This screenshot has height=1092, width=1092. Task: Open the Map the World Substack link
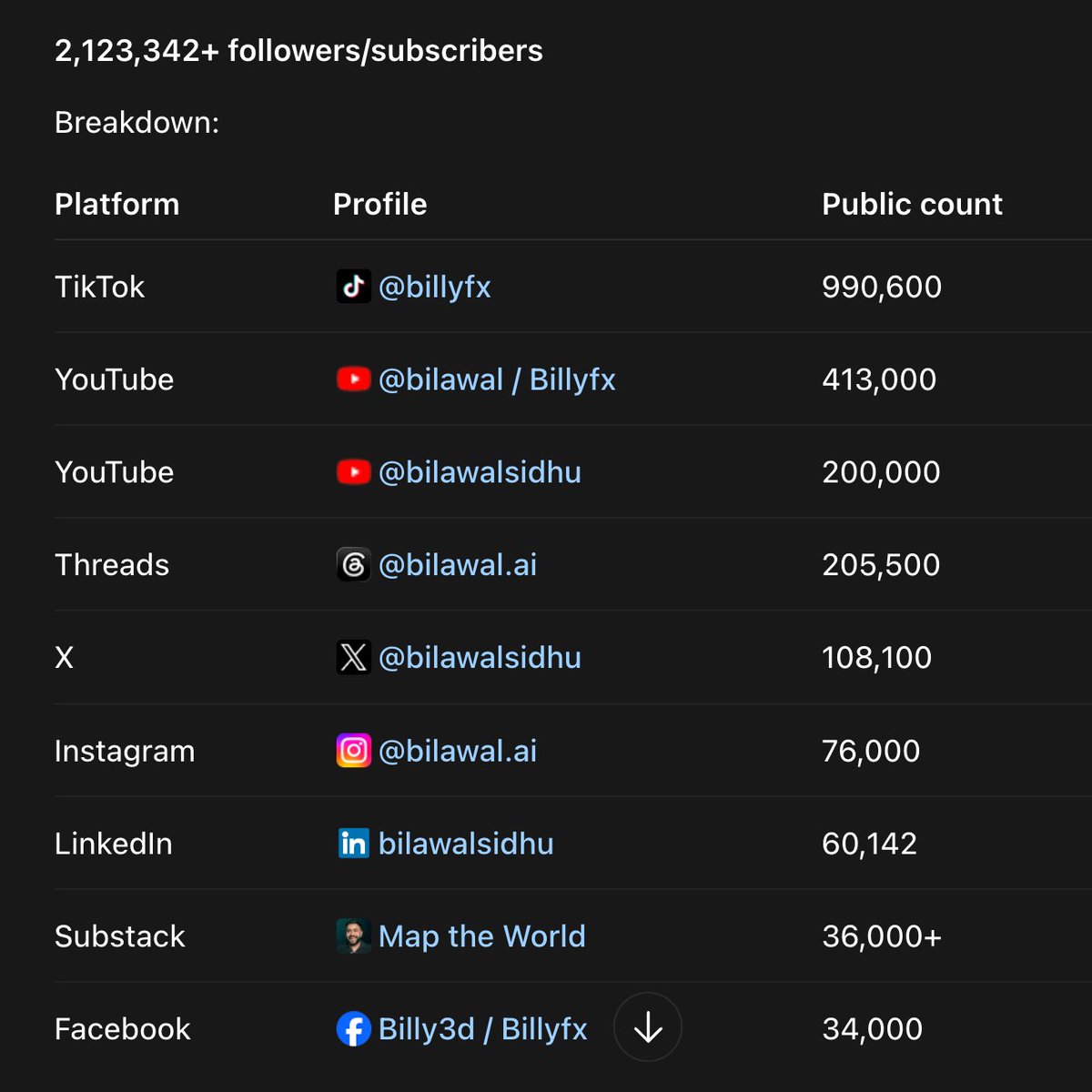(x=481, y=936)
